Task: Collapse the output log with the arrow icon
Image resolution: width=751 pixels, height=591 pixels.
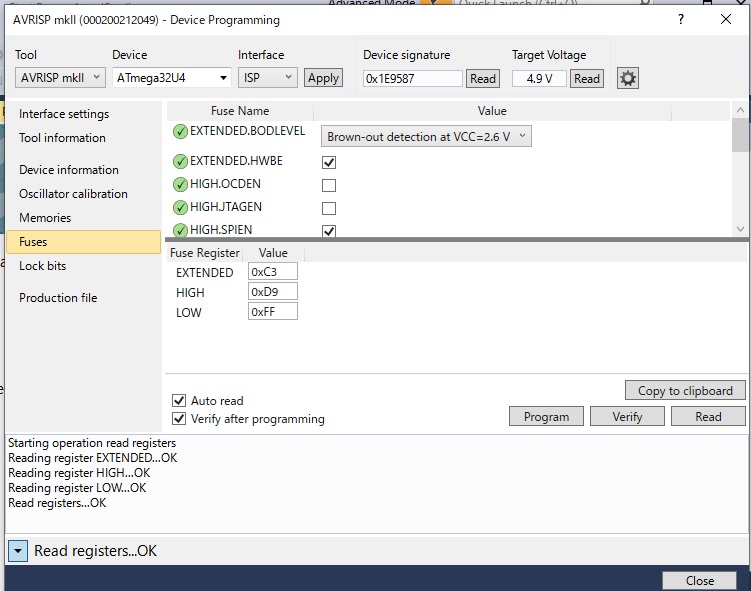Action: pos(18,551)
